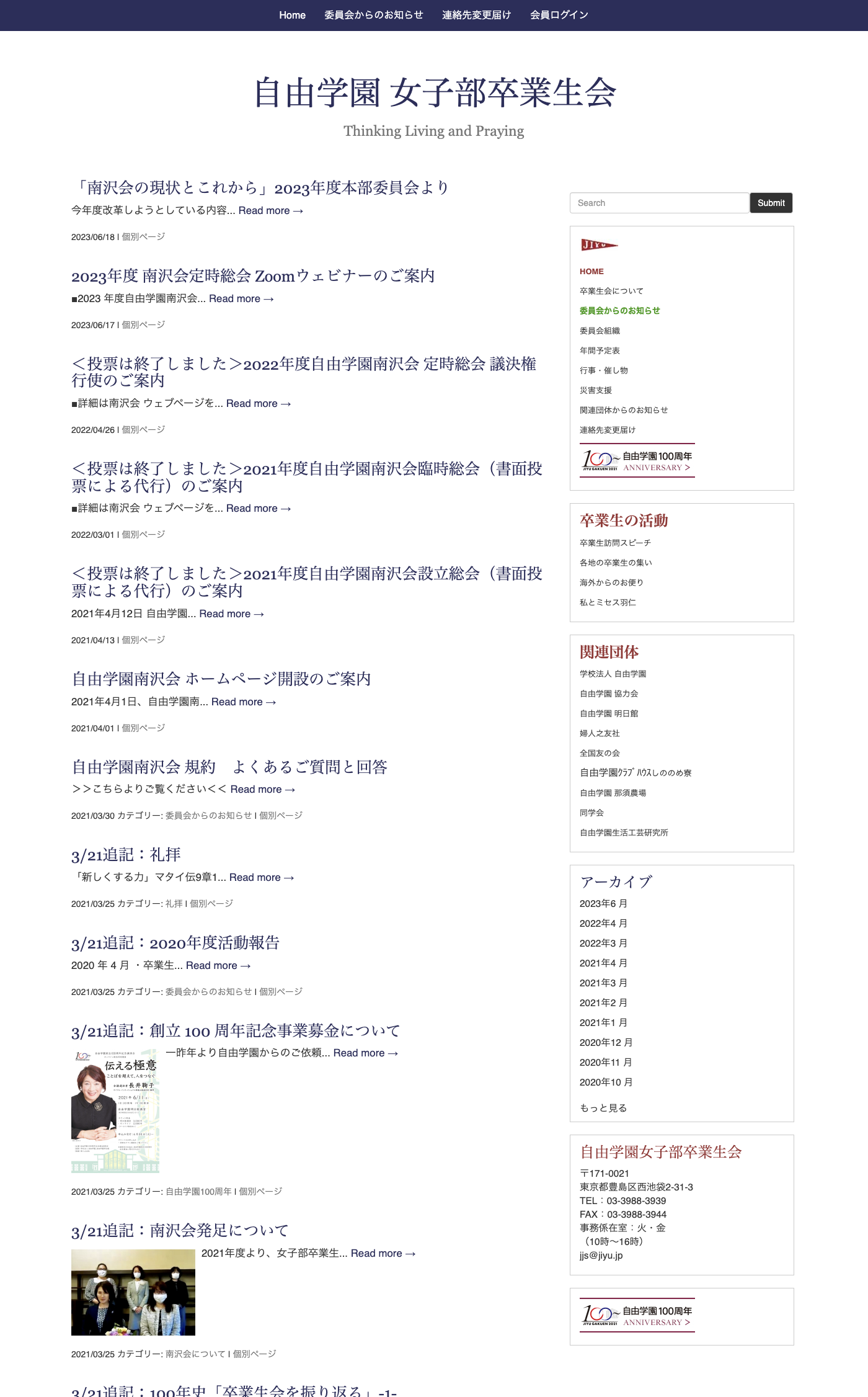Open post 2022年度自由学園南沢会 定時総会 議決権行使
Screen dimensions: 868x1397
tap(304, 372)
